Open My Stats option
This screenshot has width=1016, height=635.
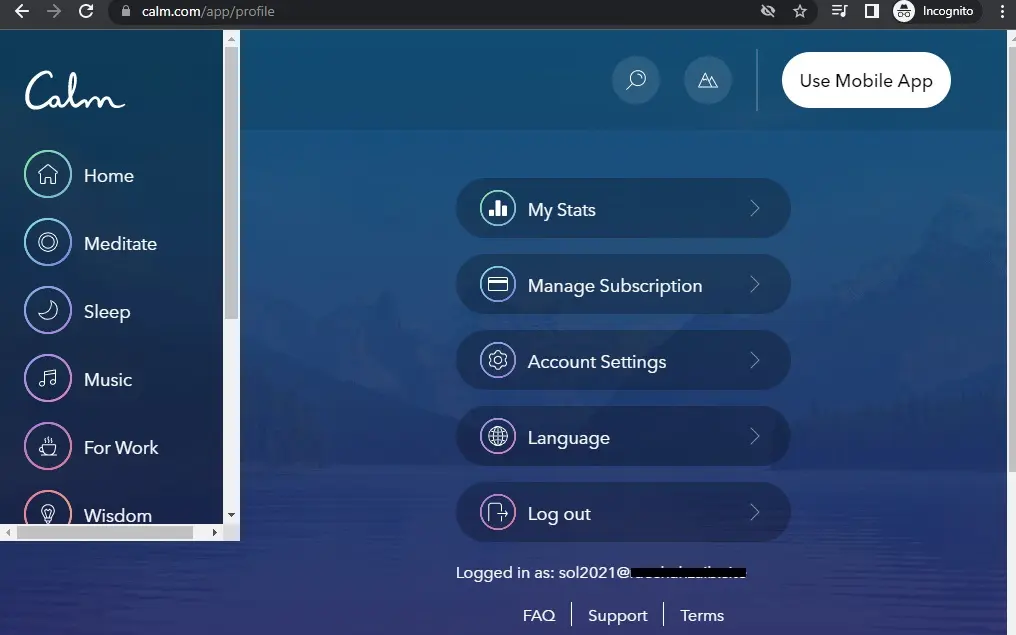[x=623, y=208]
